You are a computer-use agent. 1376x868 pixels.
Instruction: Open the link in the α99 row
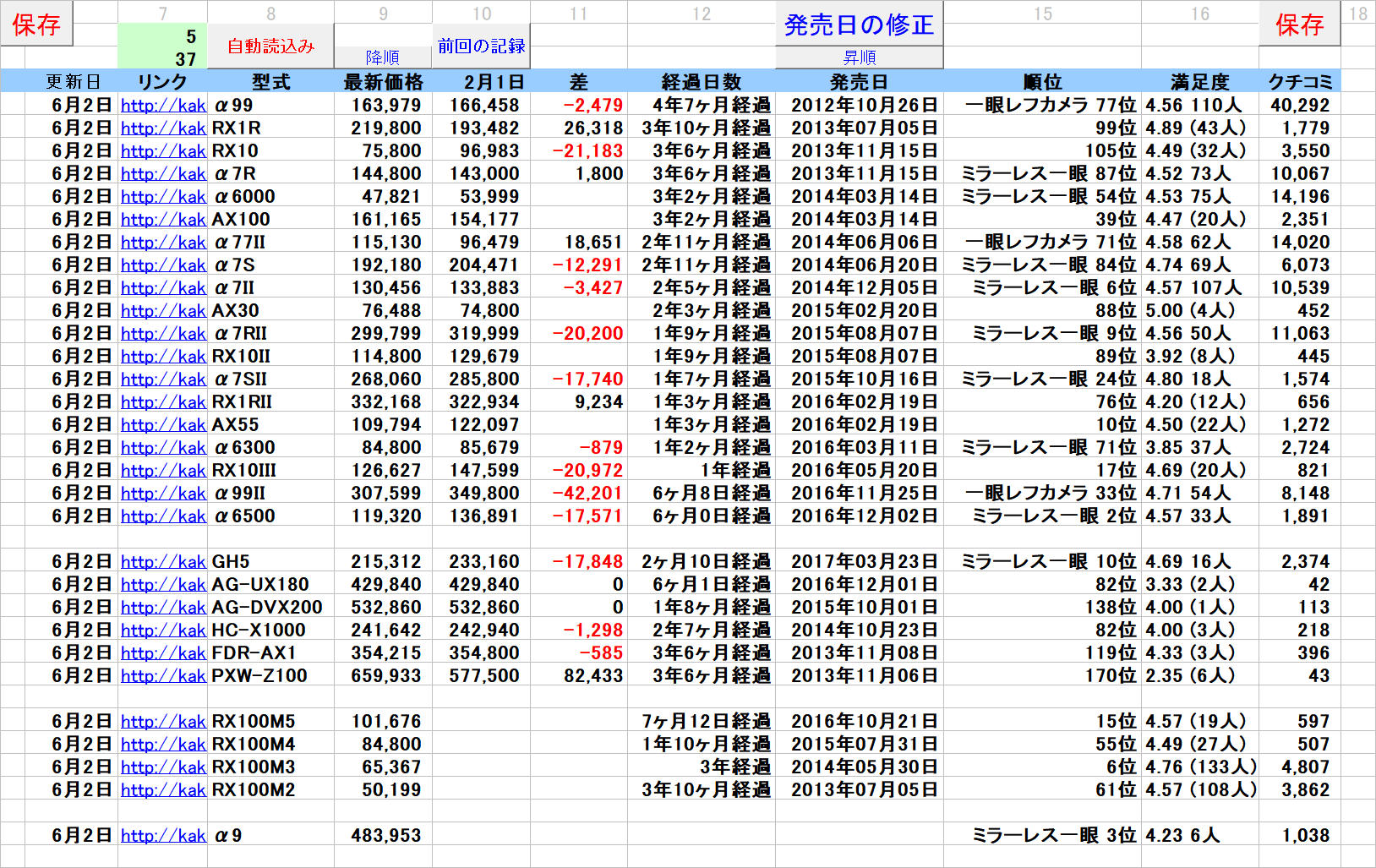click(x=163, y=106)
